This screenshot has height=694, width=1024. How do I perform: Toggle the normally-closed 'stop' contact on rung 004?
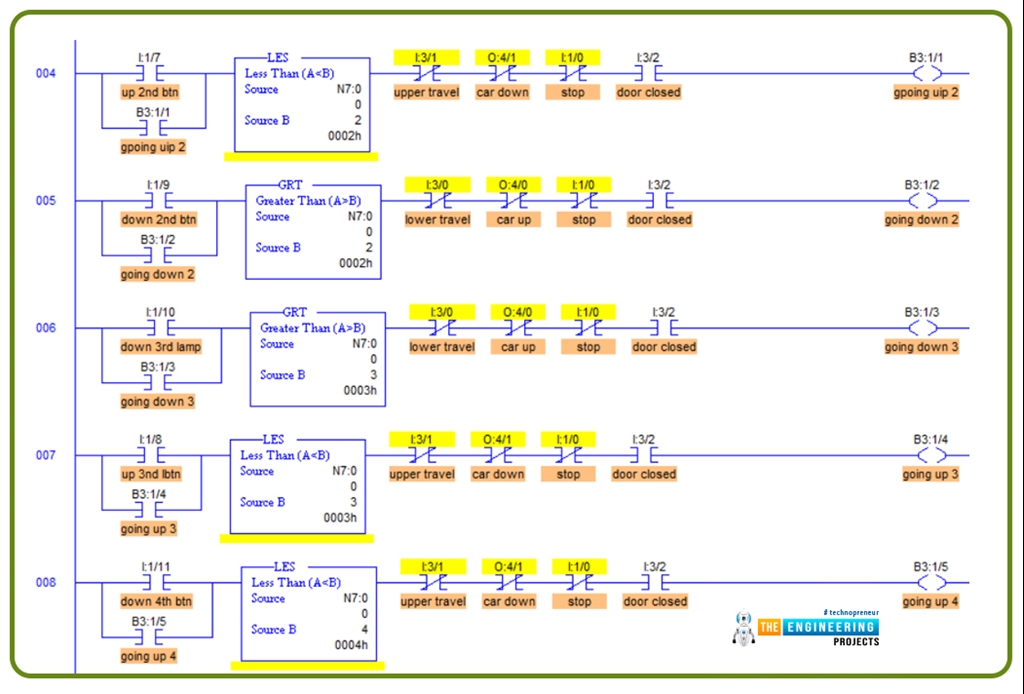572,73
